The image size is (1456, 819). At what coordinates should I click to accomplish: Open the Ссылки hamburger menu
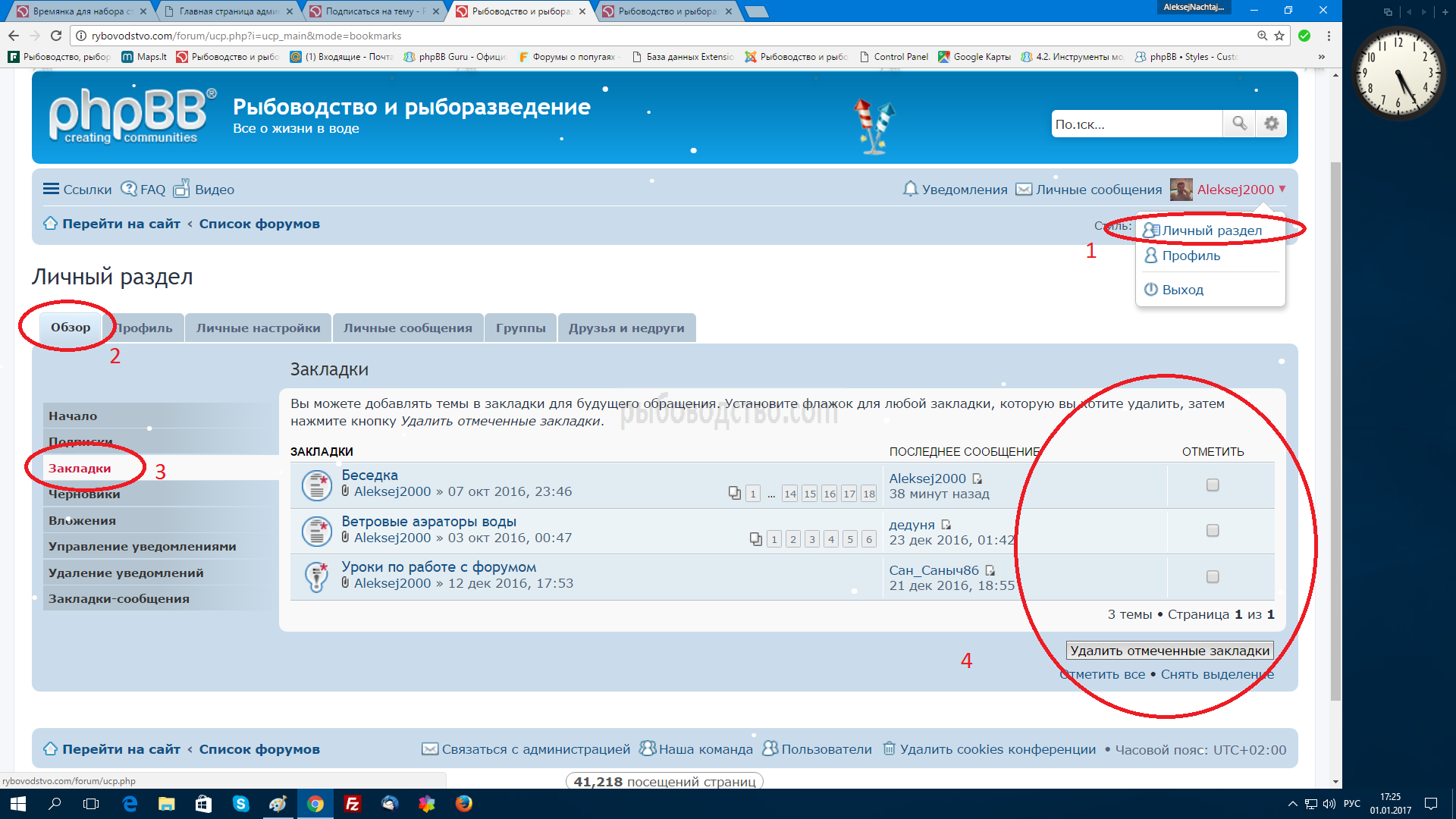(x=77, y=190)
